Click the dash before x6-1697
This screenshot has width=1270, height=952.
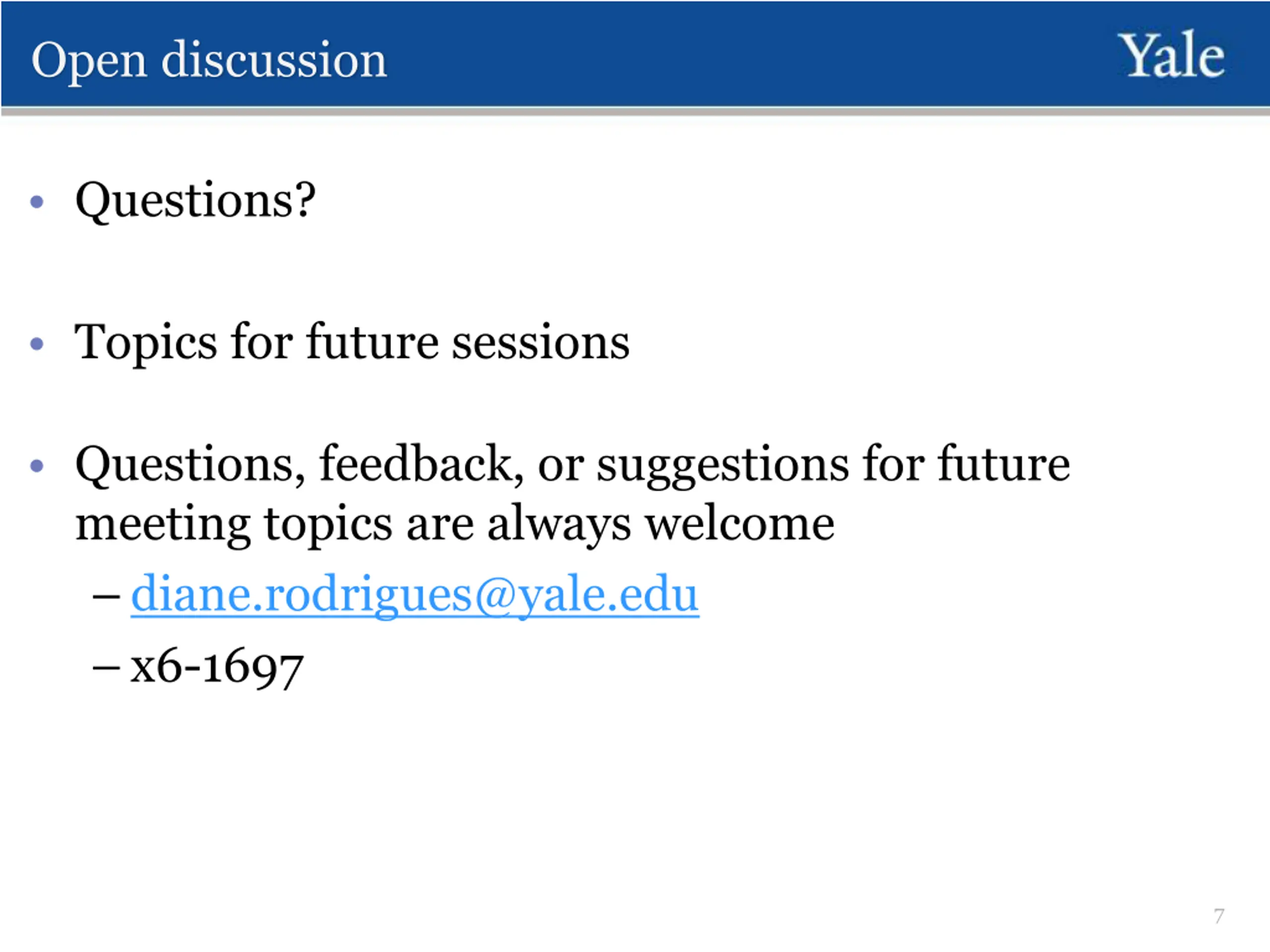click(106, 668)
